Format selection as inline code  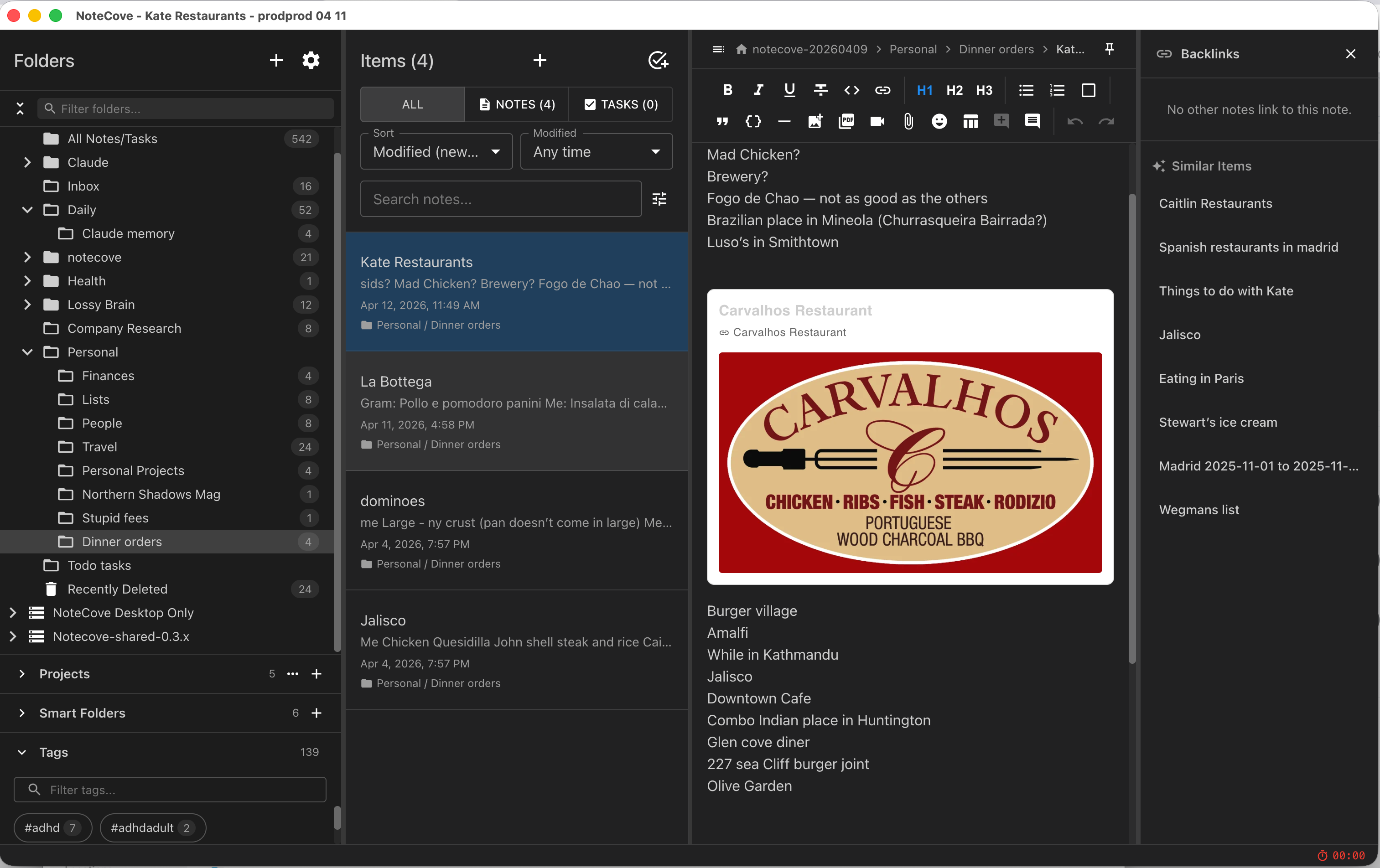coord(851,90)
